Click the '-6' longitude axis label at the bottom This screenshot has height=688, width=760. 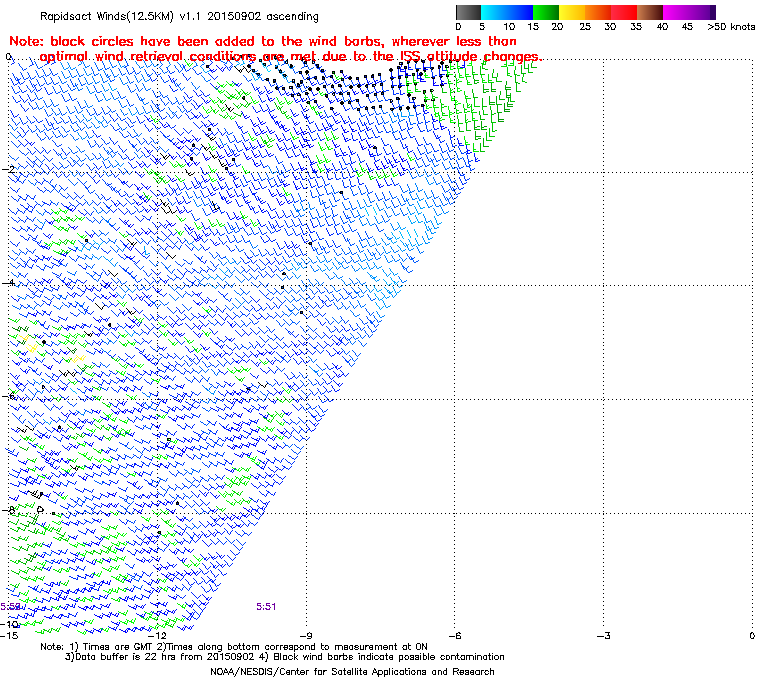(455, 636)
